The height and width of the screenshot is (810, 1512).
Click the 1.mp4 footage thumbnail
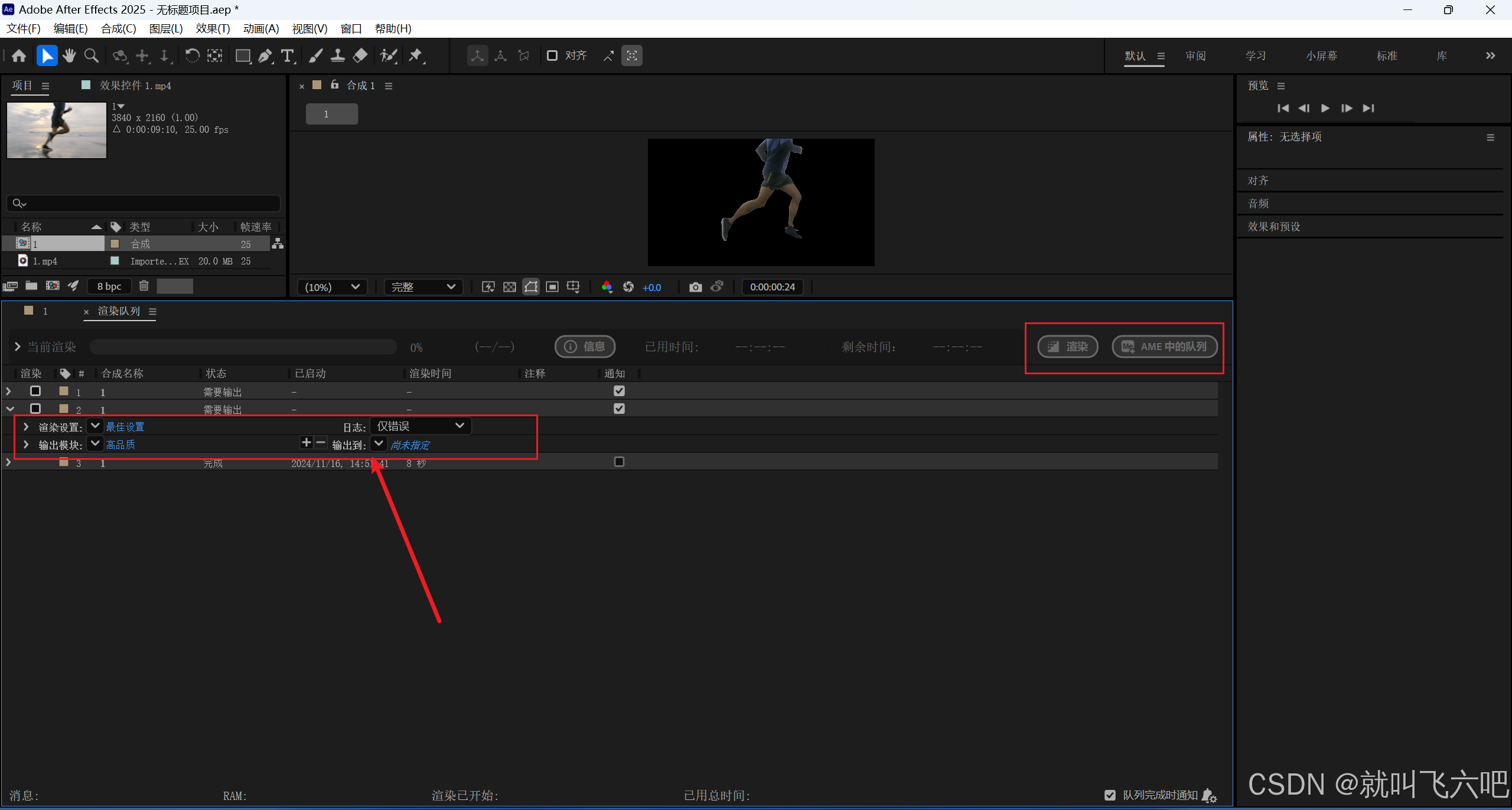point(57,130)
